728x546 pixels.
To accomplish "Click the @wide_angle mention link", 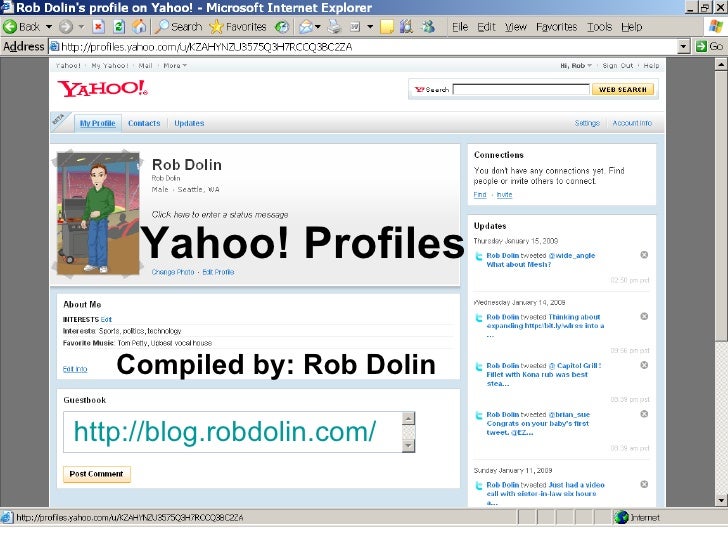I will coord(572,255).
